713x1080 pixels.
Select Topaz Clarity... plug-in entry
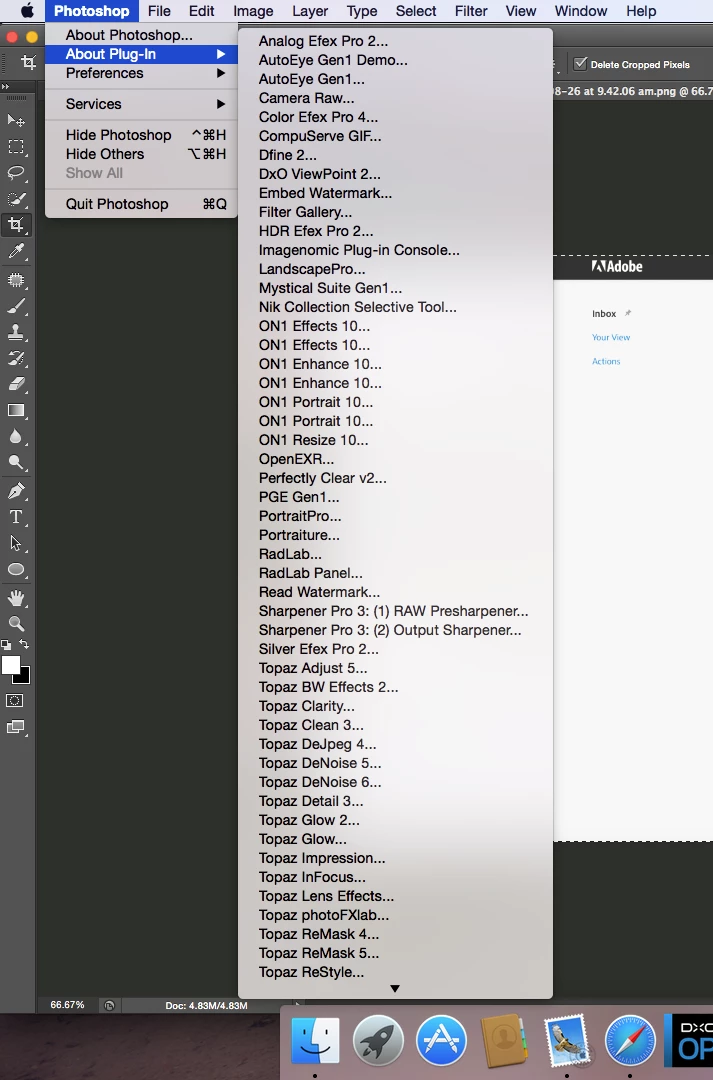point(395,706)
